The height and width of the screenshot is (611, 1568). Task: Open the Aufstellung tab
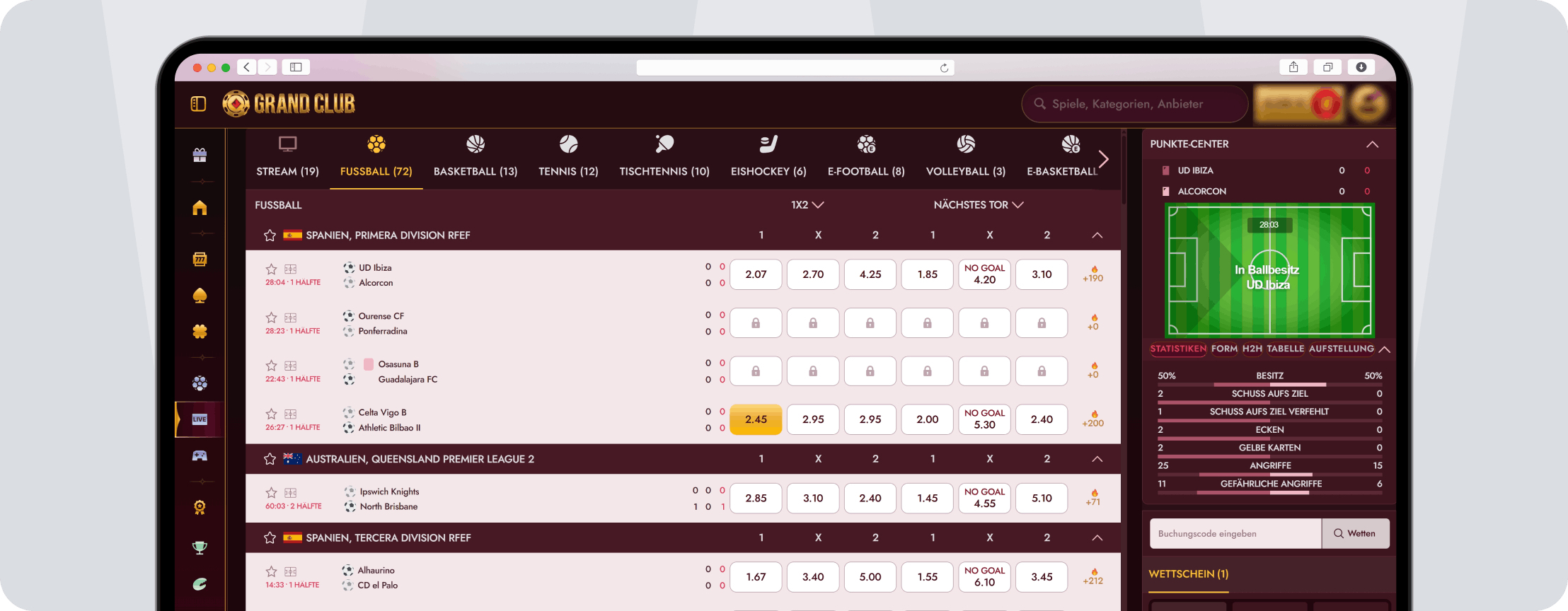coord(1342,349)
